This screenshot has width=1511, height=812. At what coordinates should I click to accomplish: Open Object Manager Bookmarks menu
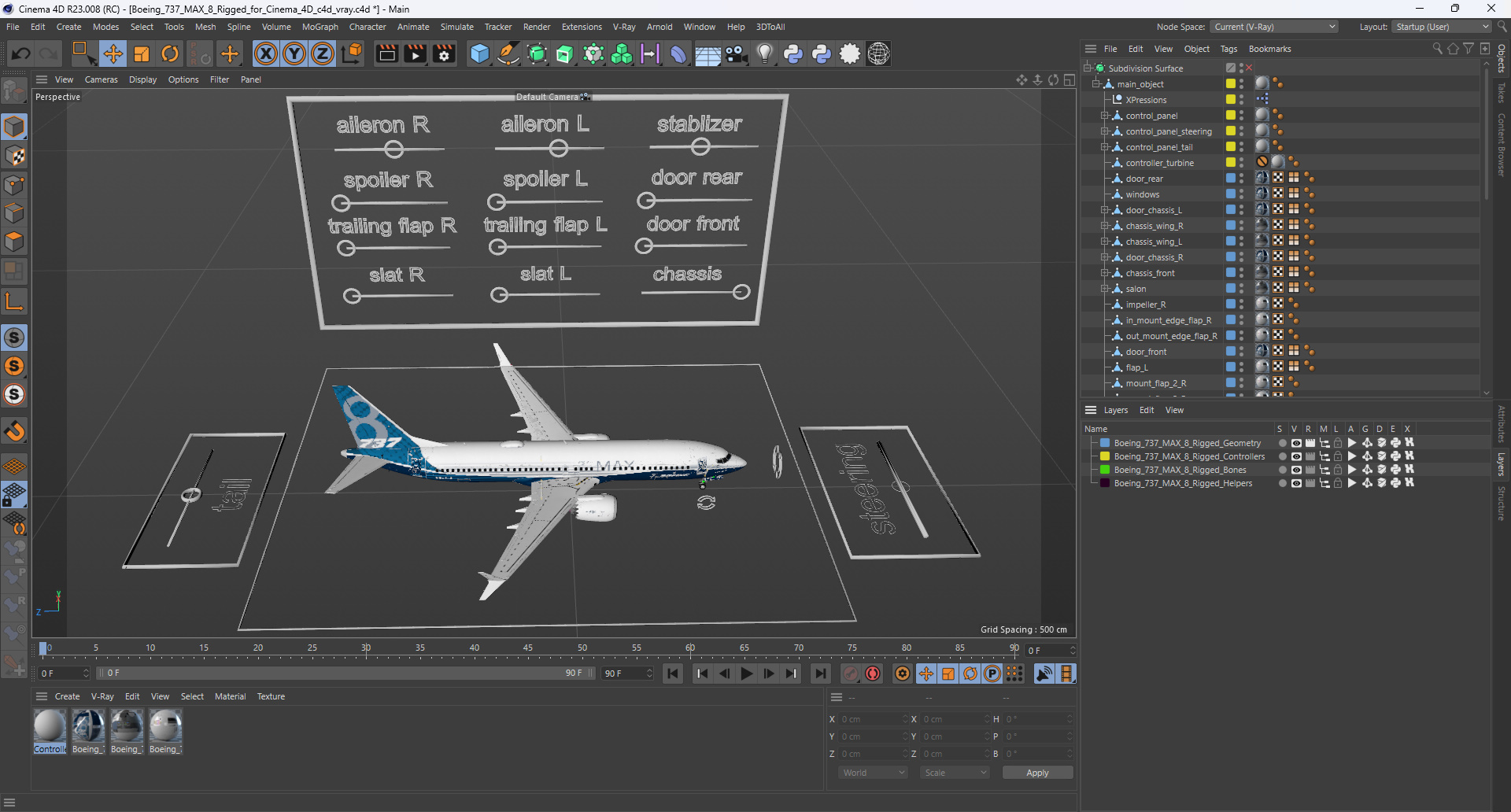[1269, 49]
